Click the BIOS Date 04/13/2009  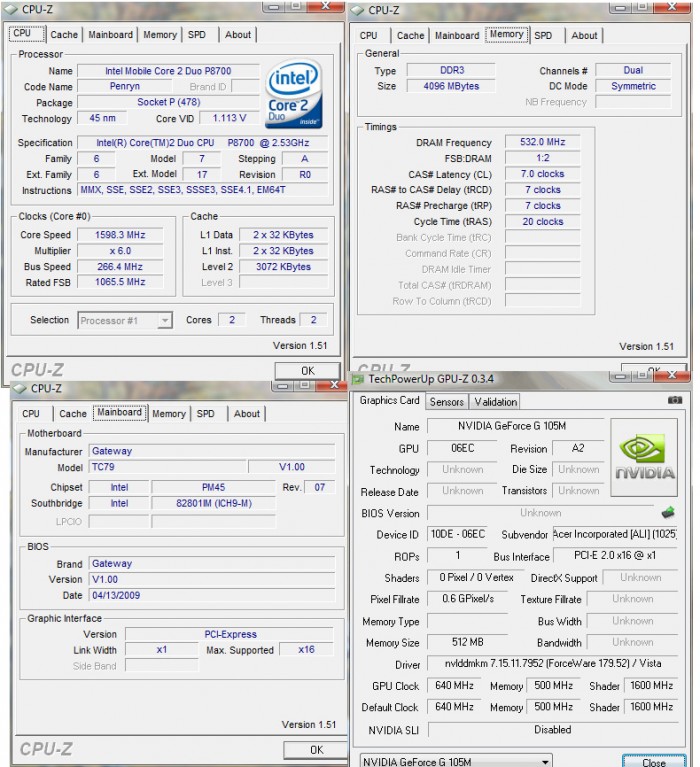(212, 595)
